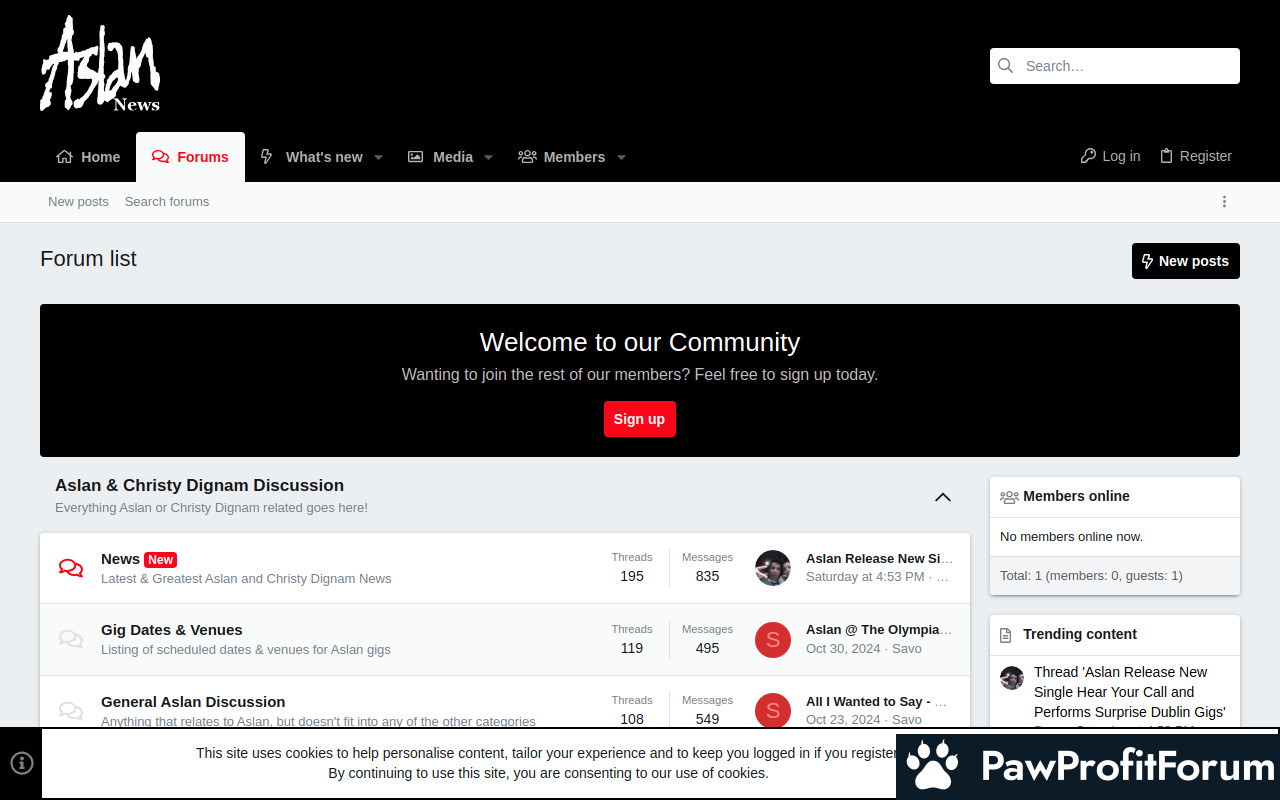1280x800 pixels.
Task: Collapse the Aslan & Christy Dignam category
Action: pos(943,497)
